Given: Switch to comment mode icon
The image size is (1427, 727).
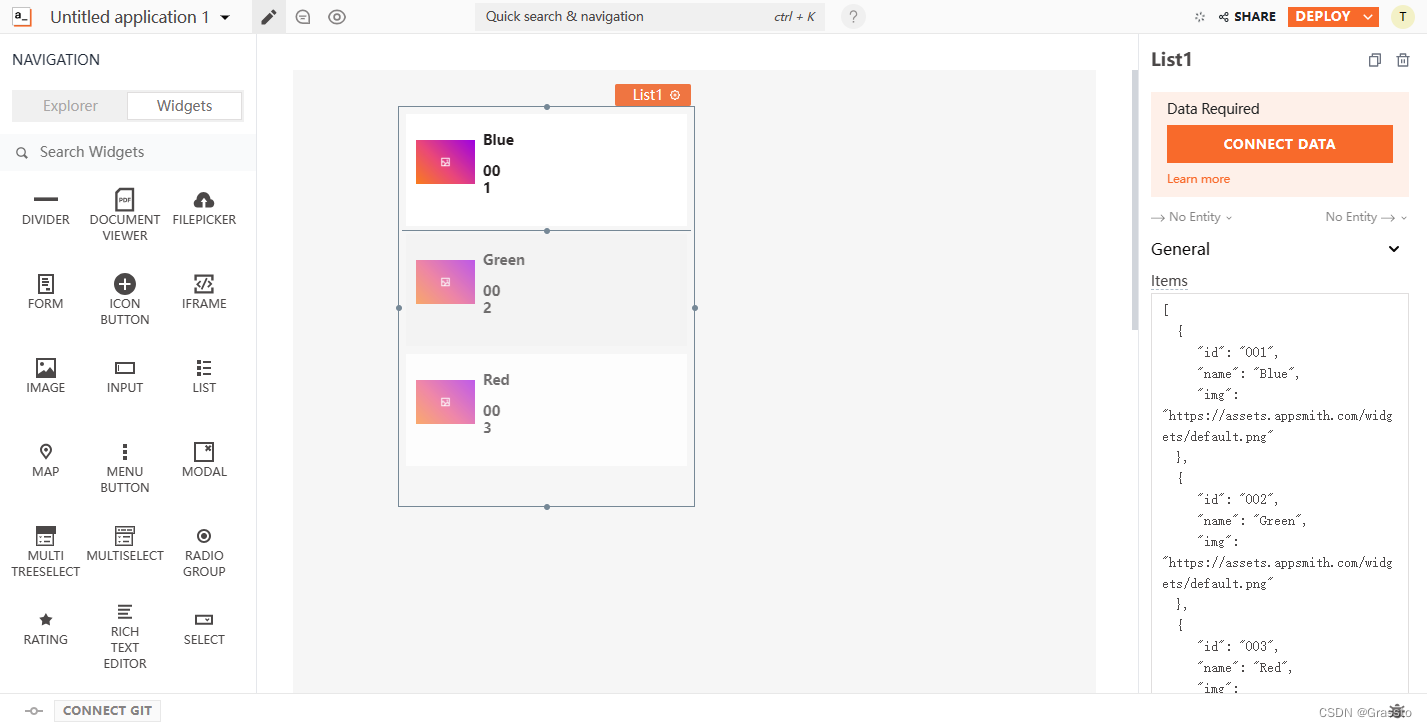Looking at the screenshot, I should coord(303,17).
